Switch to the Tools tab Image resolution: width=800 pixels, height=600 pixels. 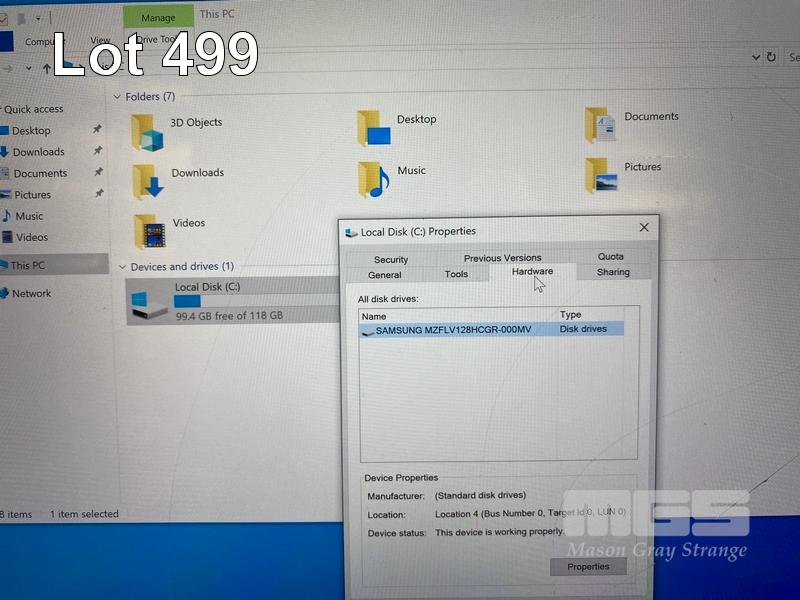tap(456, 274)
